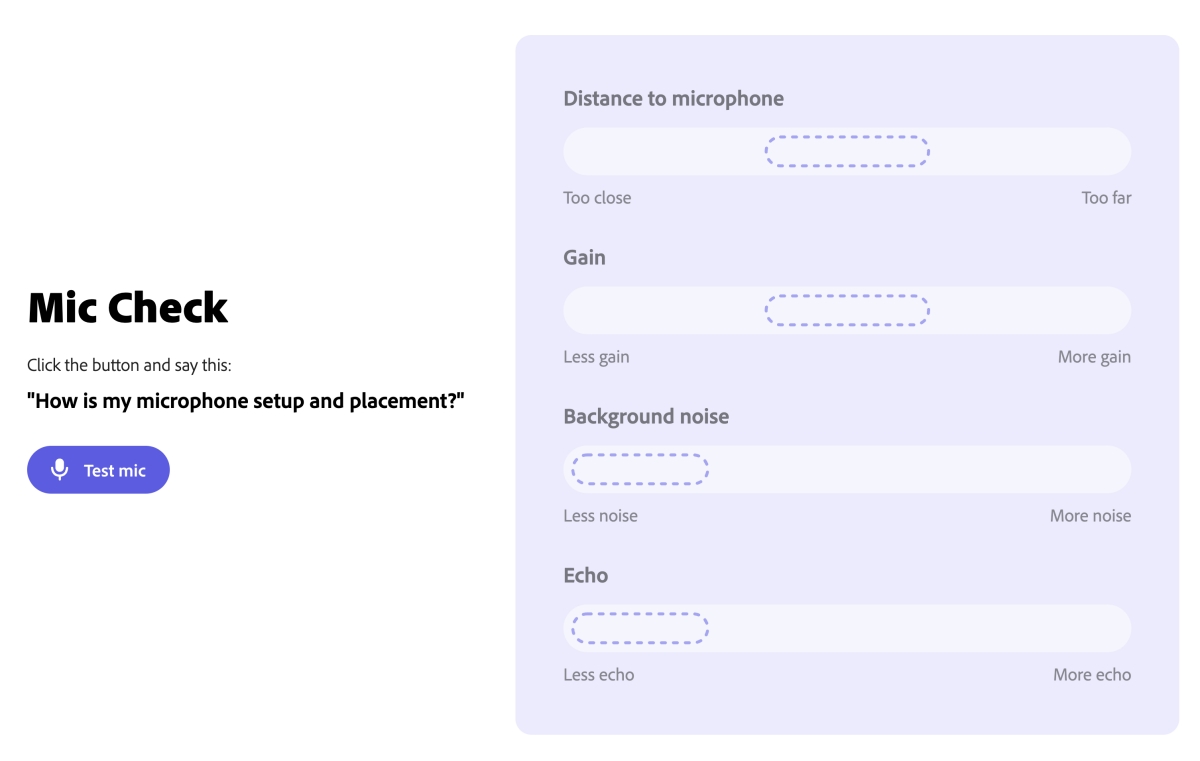The width and height of the screenshot is (1200, 761).
Task: Click the "More gain" label
Action: pyautogui.click(x=1094, y=357)
